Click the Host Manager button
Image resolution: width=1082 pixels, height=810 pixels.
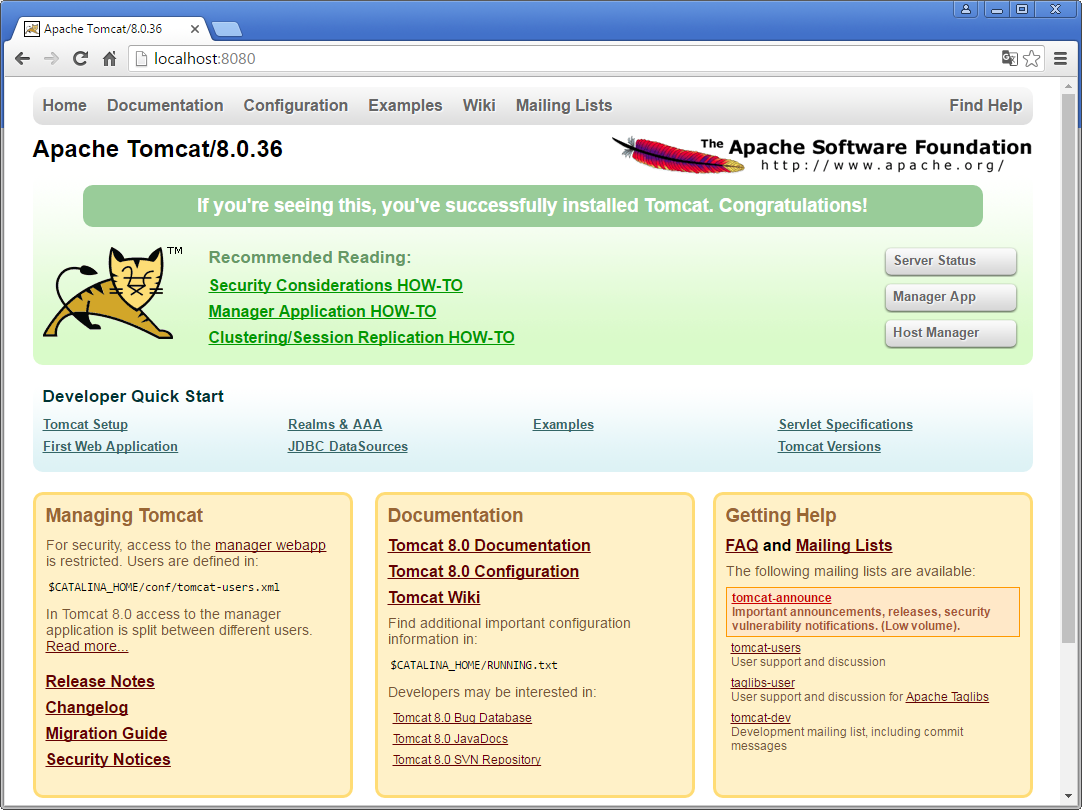(x=950, y=333)
